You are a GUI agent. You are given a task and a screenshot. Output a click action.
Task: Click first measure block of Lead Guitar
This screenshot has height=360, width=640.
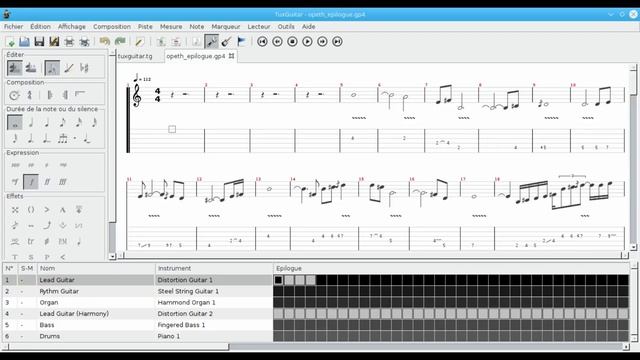tap(278, 280)
